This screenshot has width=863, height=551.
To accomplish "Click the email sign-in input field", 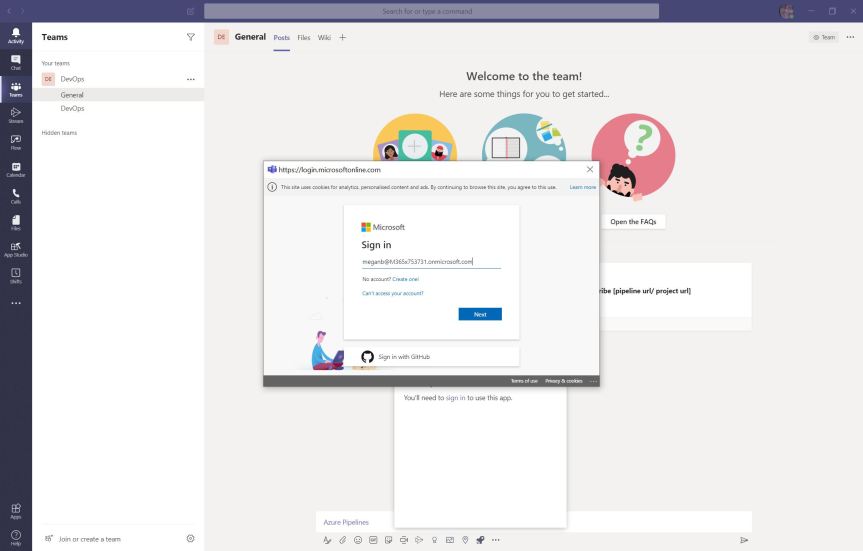I will click(x=431, y=262).
